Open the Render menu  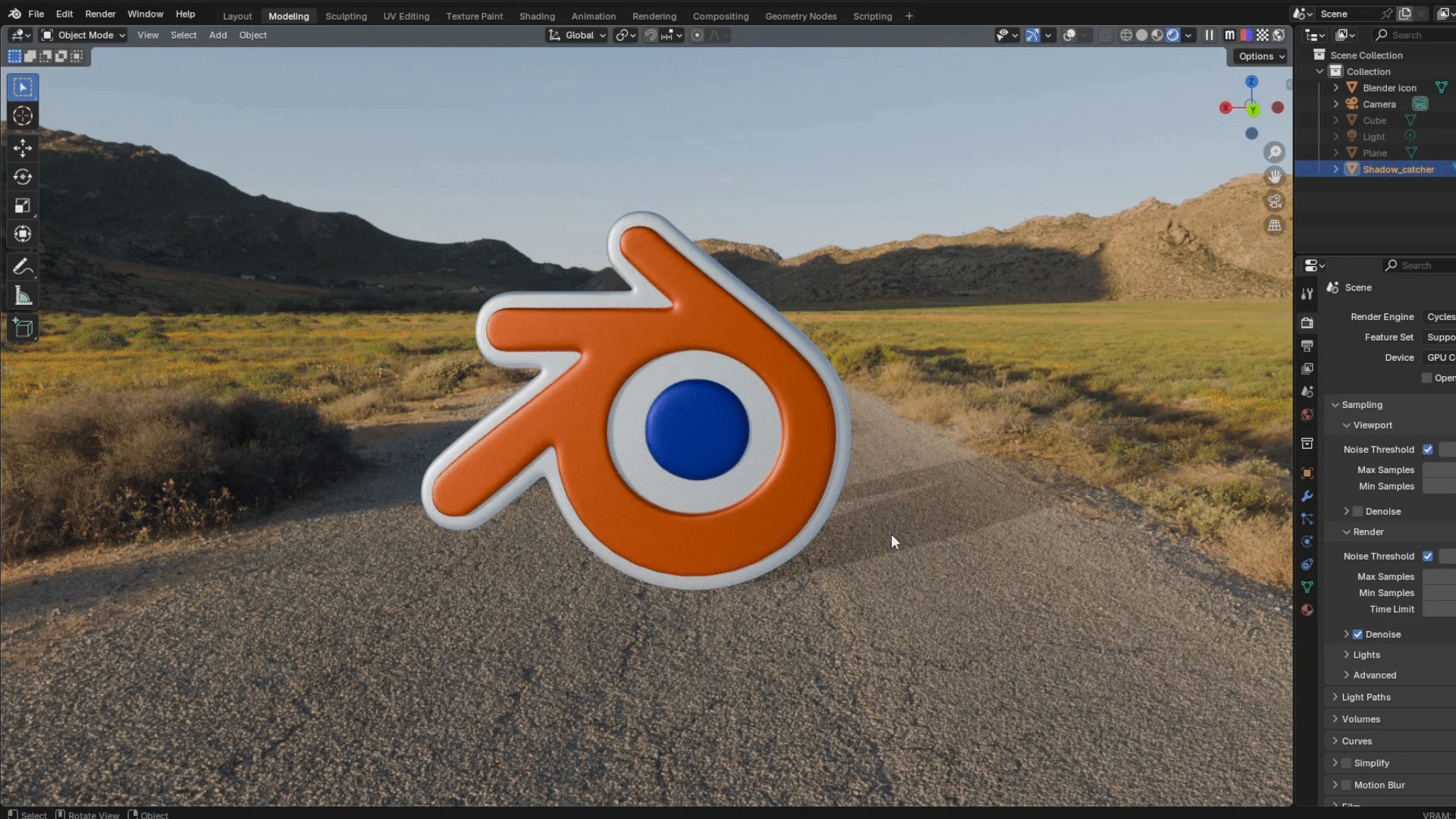tap(100, 14)
